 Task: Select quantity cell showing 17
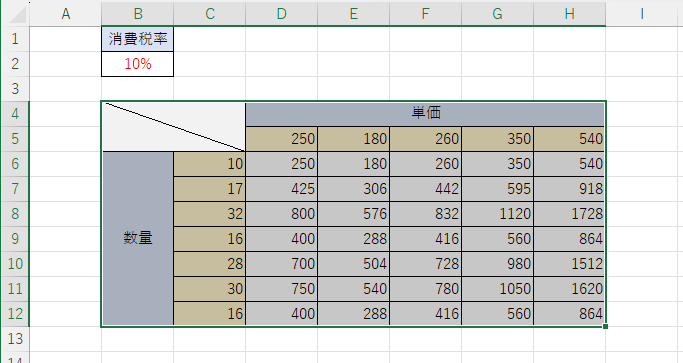click(x=210, y=189)
